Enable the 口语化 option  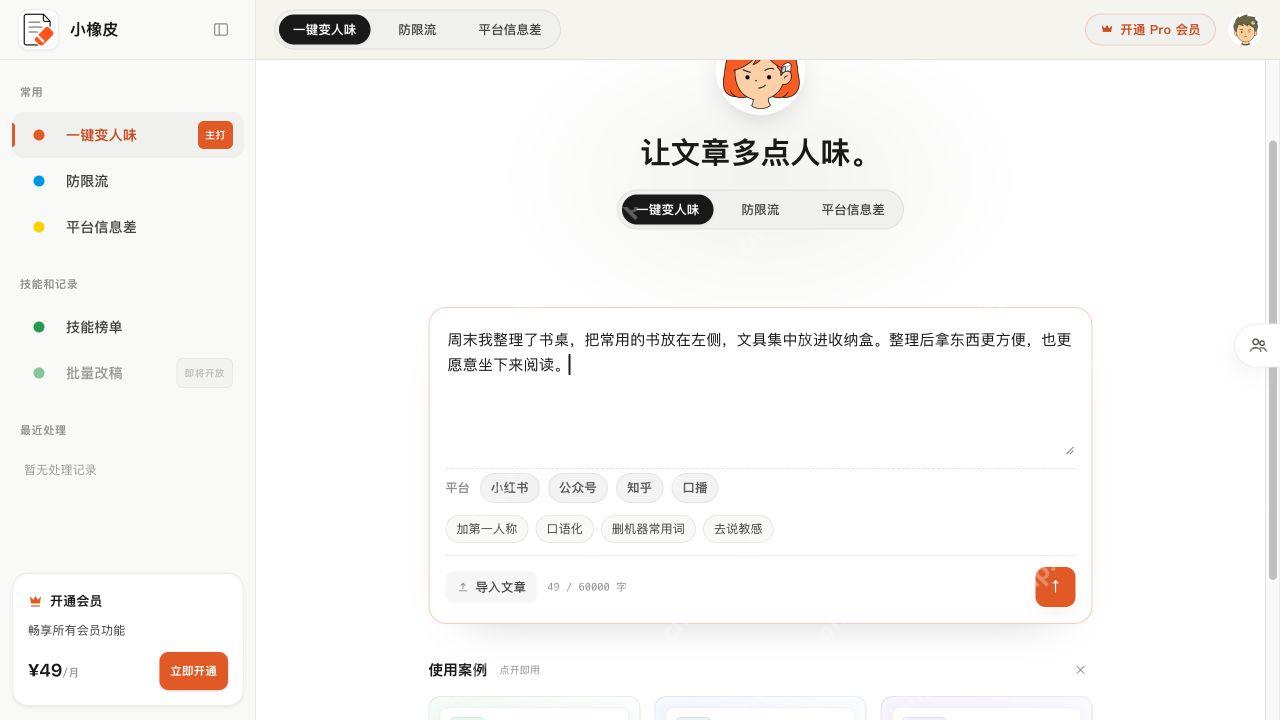(x=565, y=529)
